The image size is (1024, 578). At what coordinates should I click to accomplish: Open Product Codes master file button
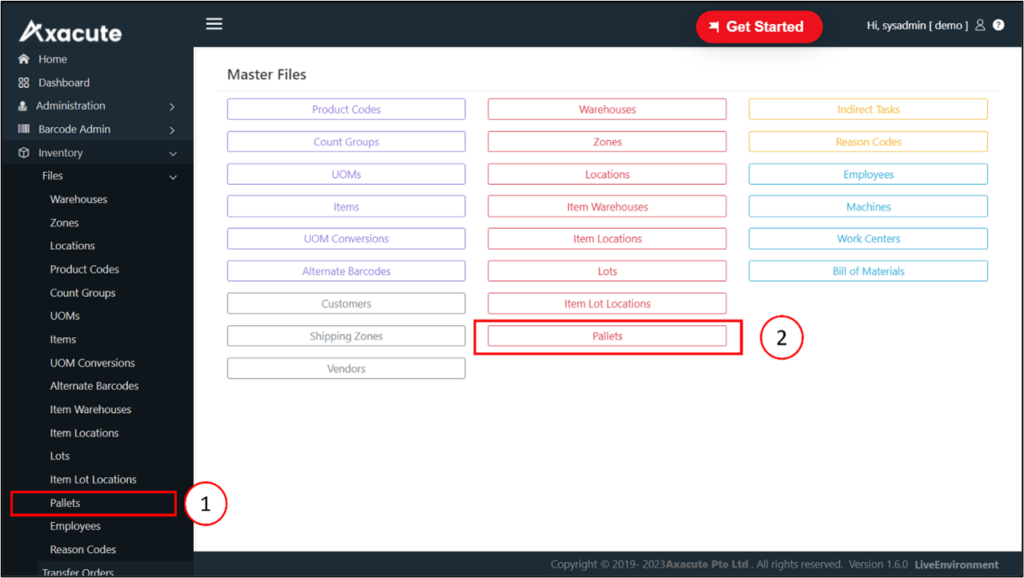[346, 109]
